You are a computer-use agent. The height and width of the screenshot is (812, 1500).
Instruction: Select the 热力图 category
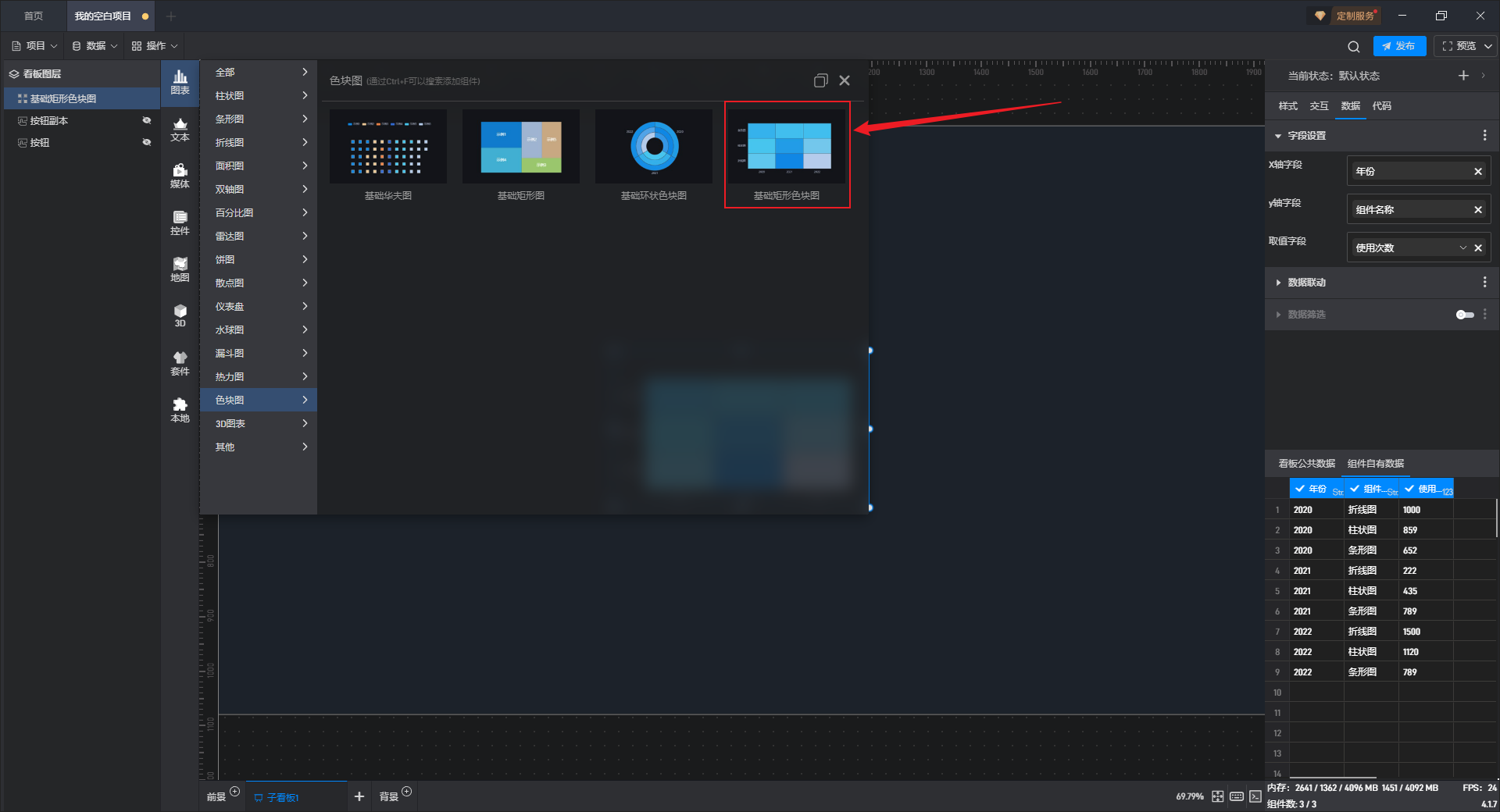[259, 376]
